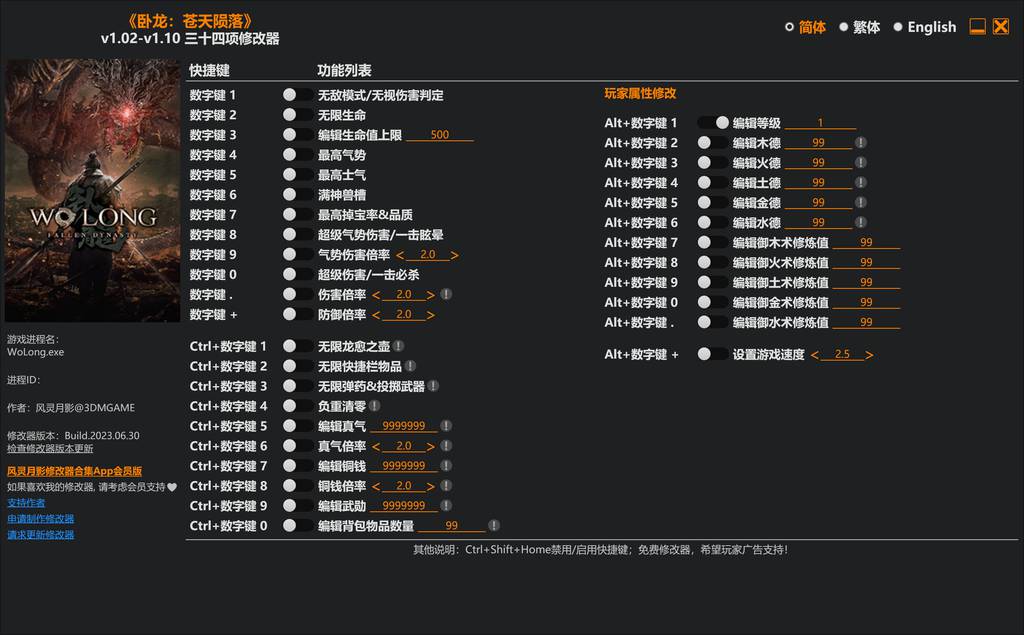Select 繁体 language radio button
Image resolution: width=1024 pixels, height=635 pixels.
[x=844, y=27]
